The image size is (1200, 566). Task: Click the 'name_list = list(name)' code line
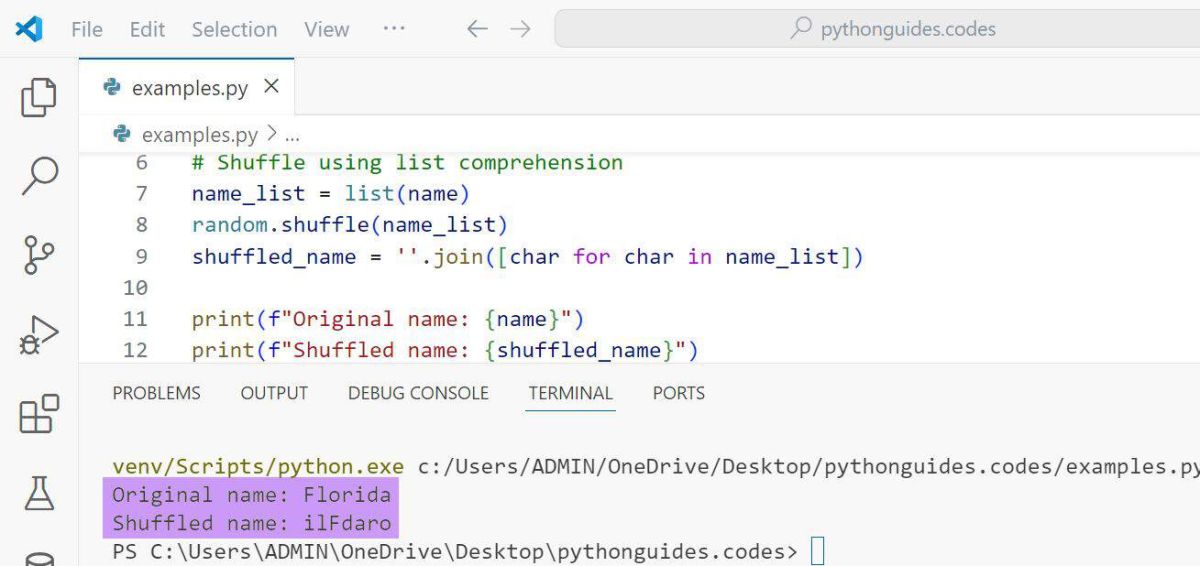331,193
